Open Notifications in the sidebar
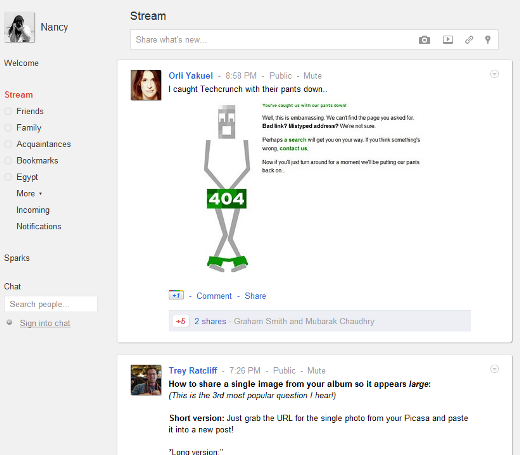Viewport: 520px width, 455px height. (39, 226)
